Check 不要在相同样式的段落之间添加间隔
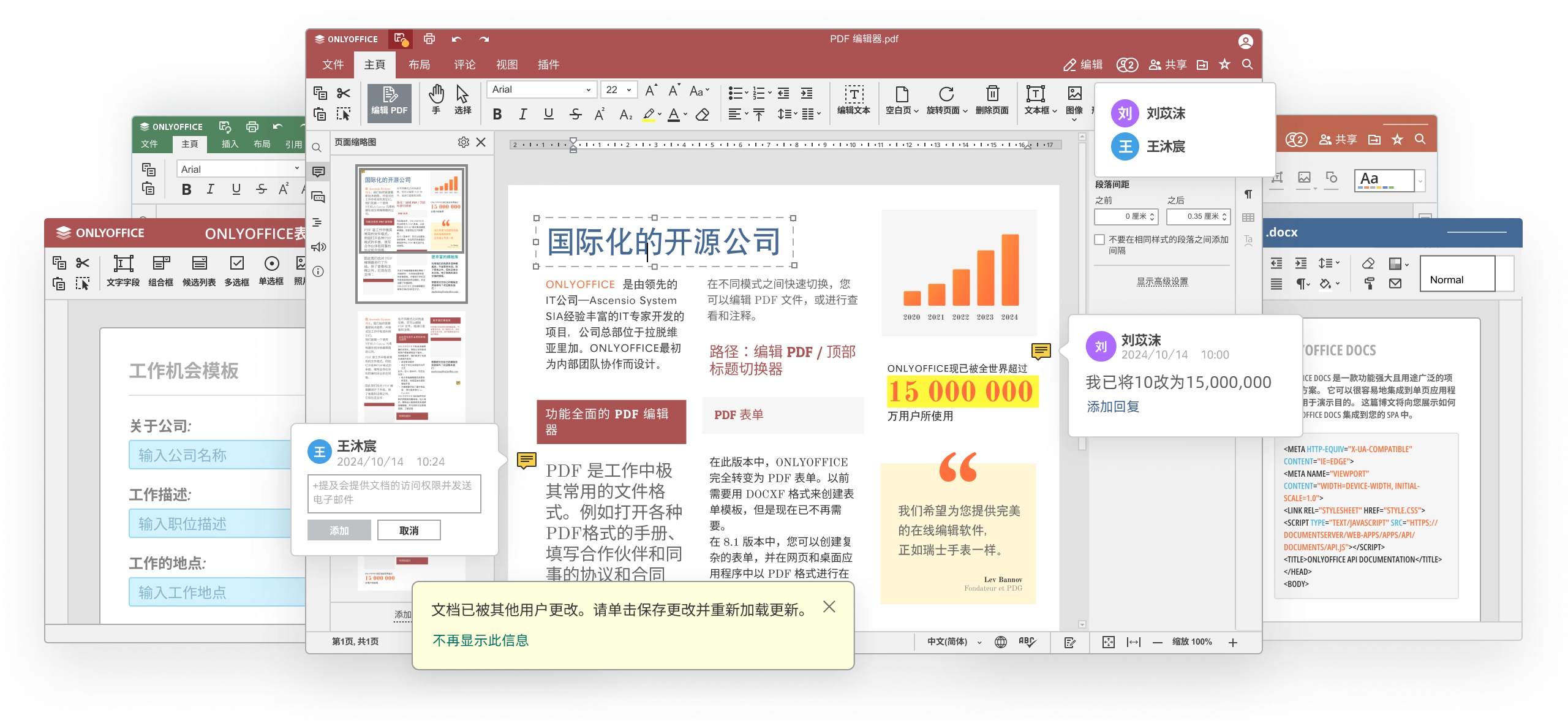 [x=1099, y=240]
